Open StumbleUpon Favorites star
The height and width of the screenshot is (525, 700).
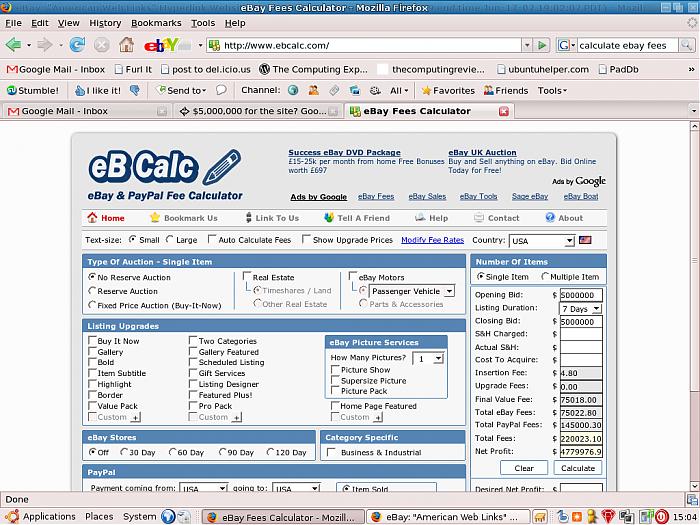(x=448, y=91)
